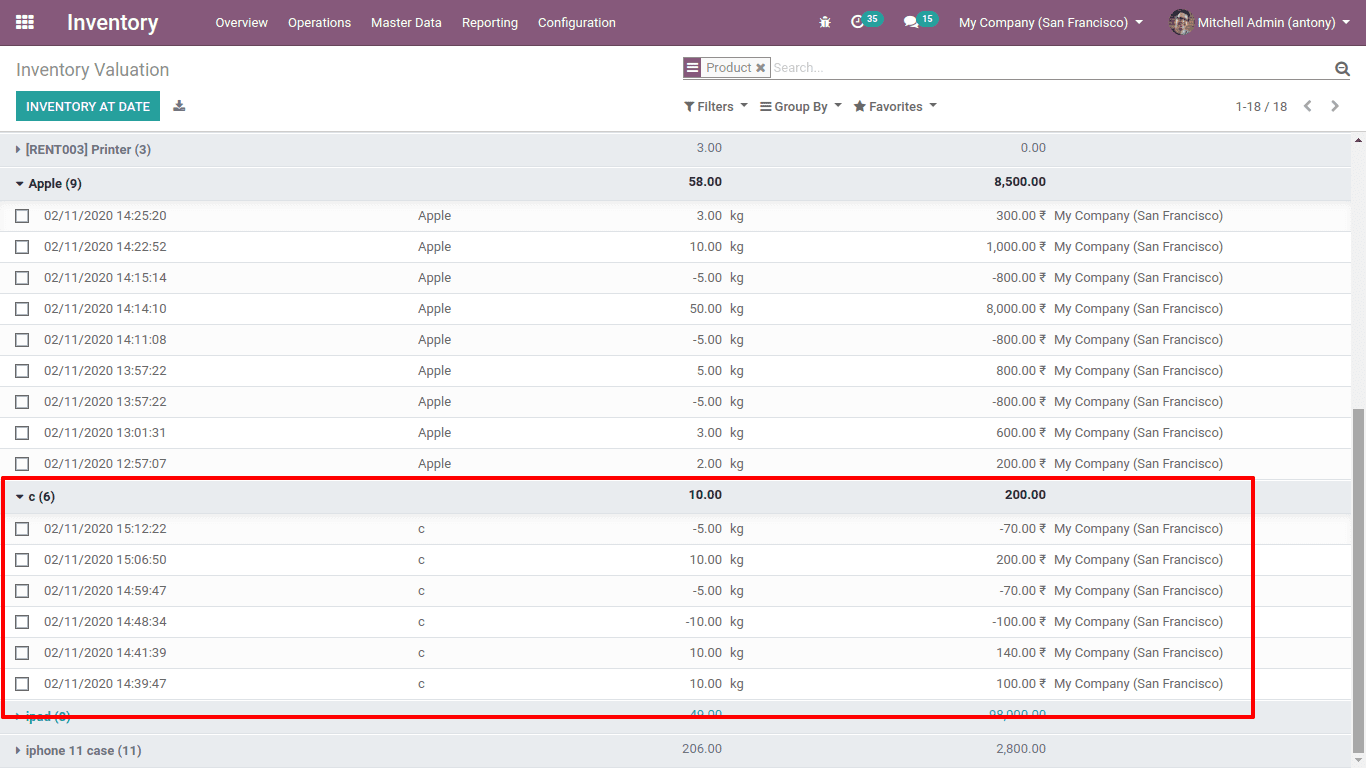The width and height of the screenshot is (1366, 768).
Task: Open the Operations menu
Action: (319, 22)
